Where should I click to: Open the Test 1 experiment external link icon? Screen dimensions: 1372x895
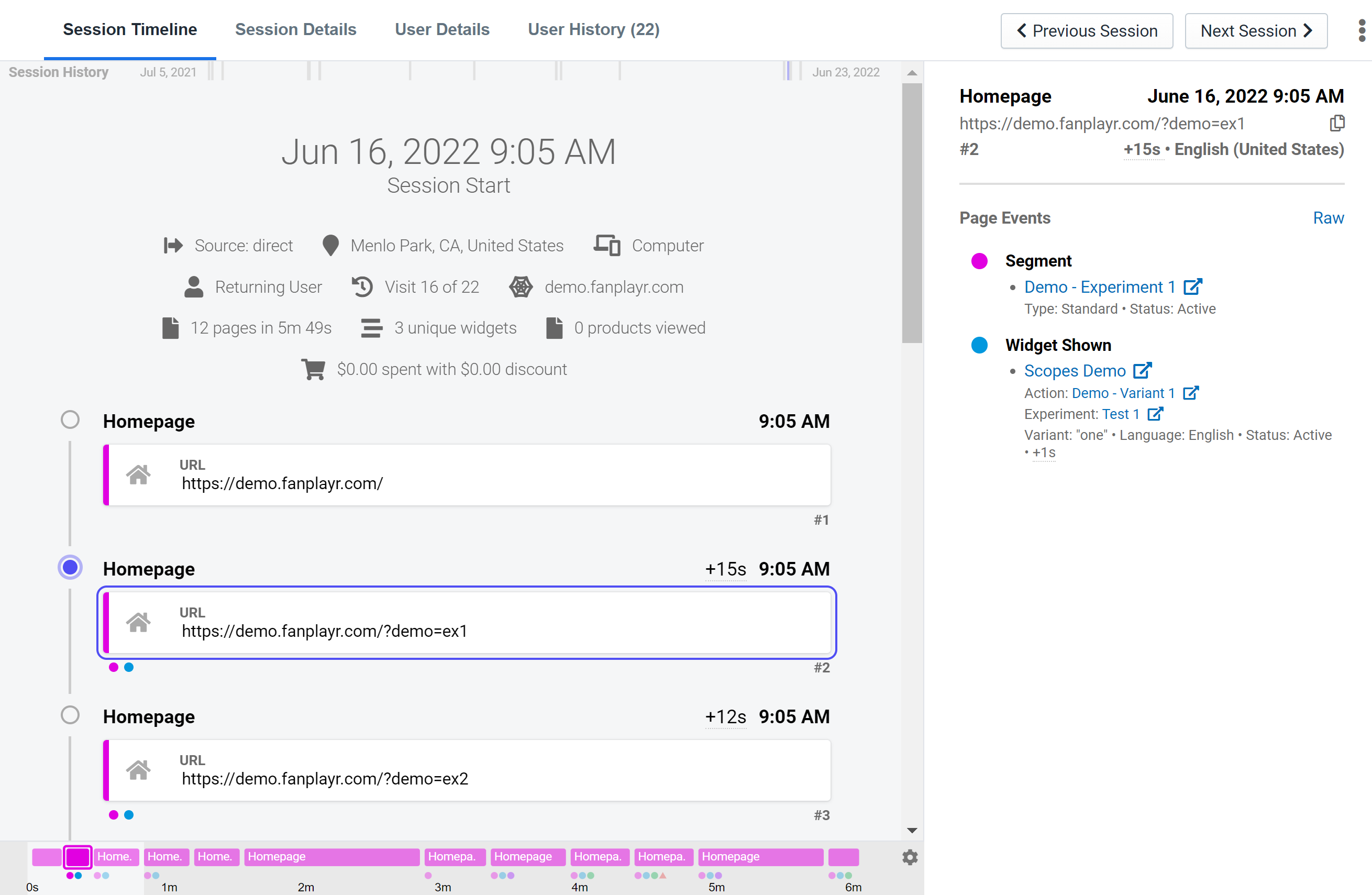(x=1155, y=414)
